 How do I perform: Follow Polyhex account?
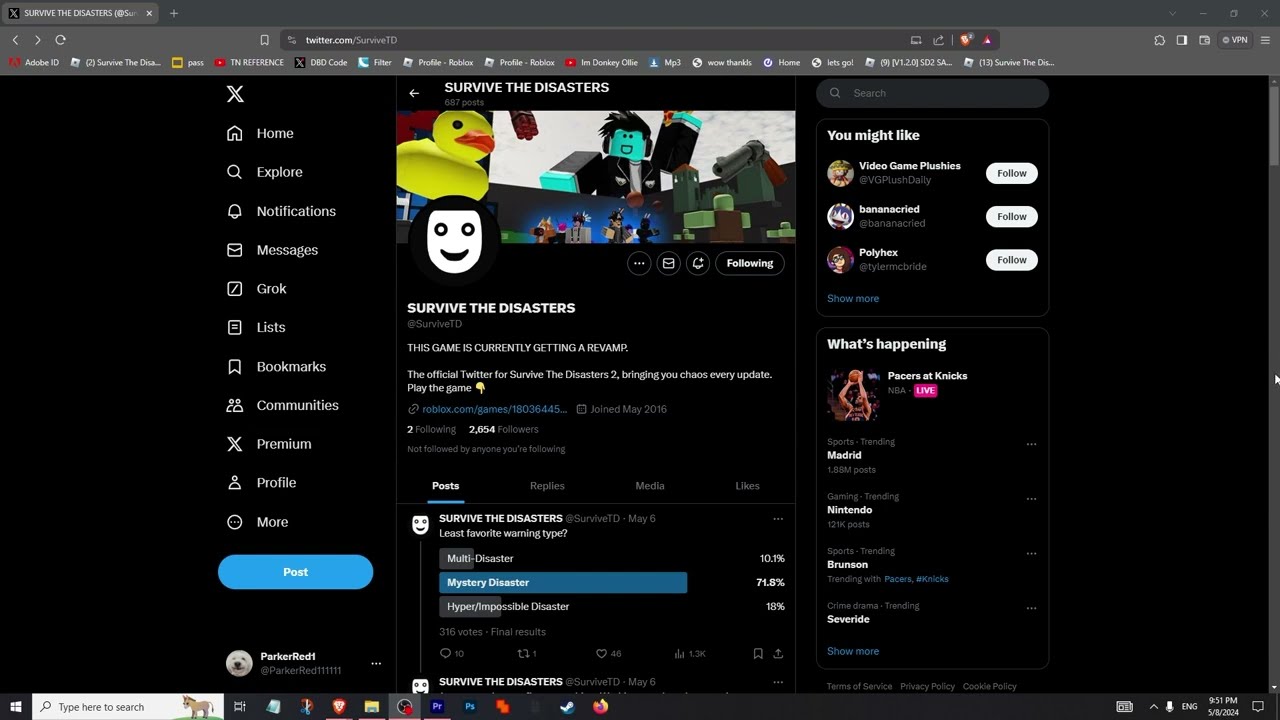pos(1011,260)
